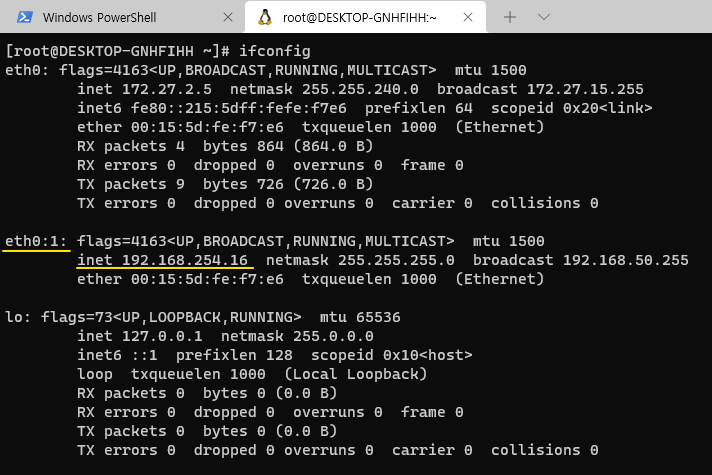Click inet 172.27.2.5 address
Viewport: 712px width, 475px height.
click(x=144, y=89)
